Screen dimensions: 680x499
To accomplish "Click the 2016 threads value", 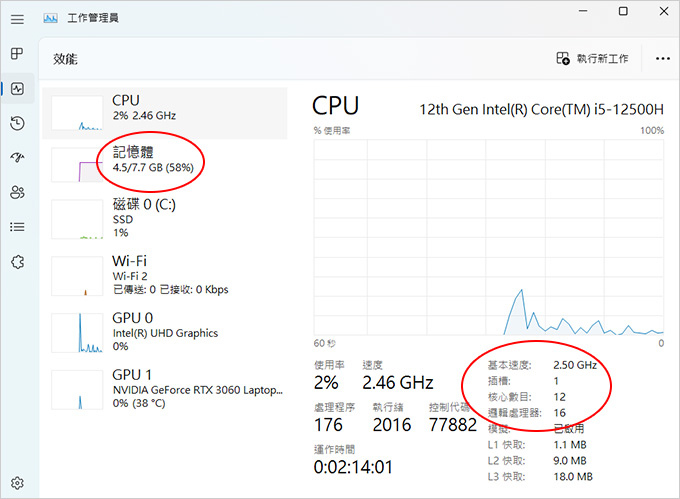I will click(x=392, y=425).
